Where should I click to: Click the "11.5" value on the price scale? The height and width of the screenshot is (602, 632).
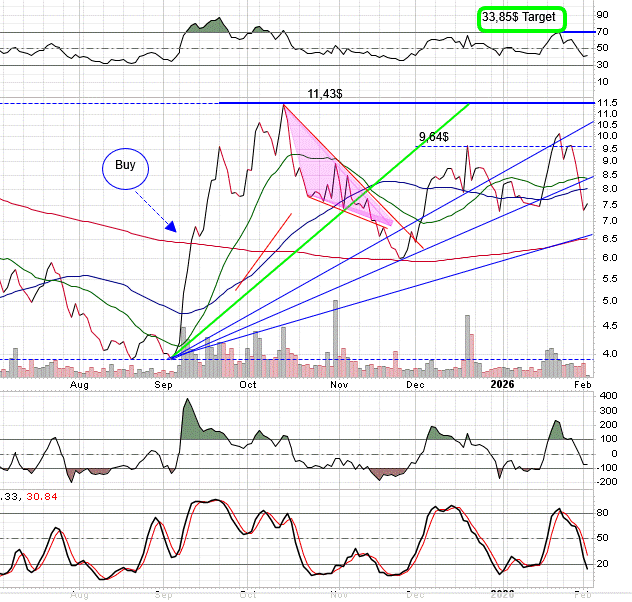pyautogui.click(x=606, y=103)
